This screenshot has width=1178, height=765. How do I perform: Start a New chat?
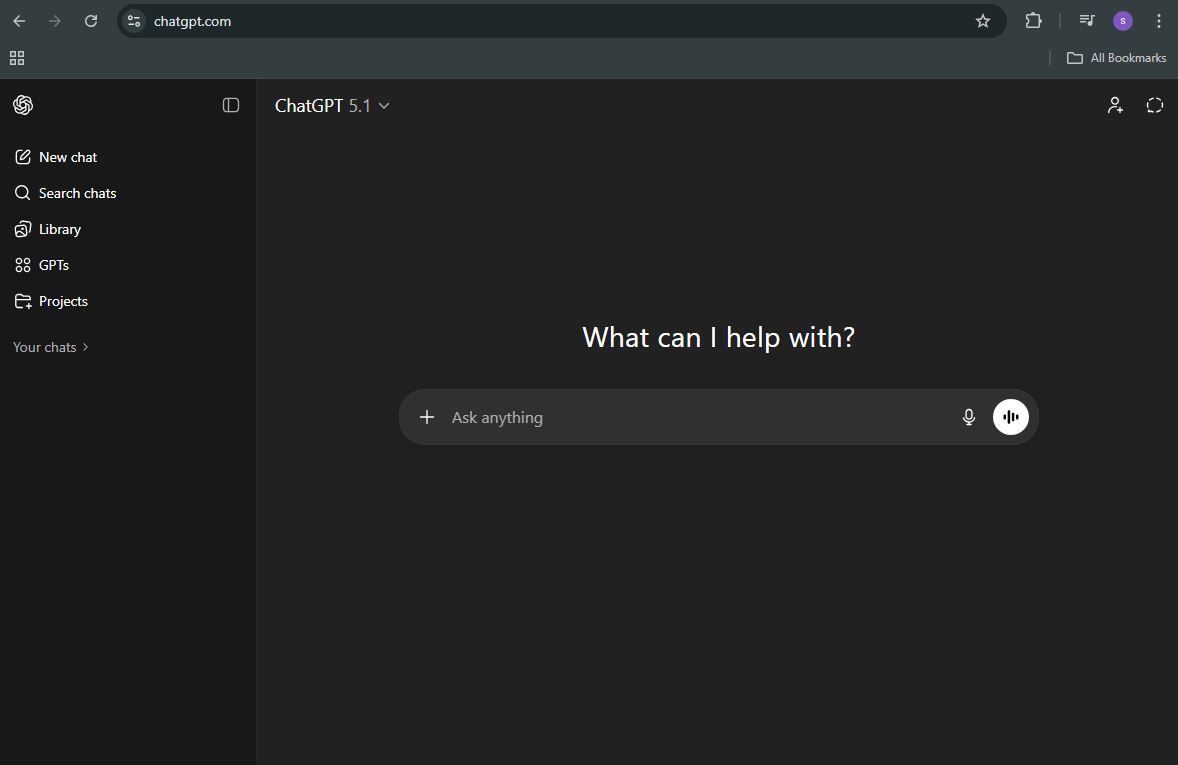pos(56,157)
